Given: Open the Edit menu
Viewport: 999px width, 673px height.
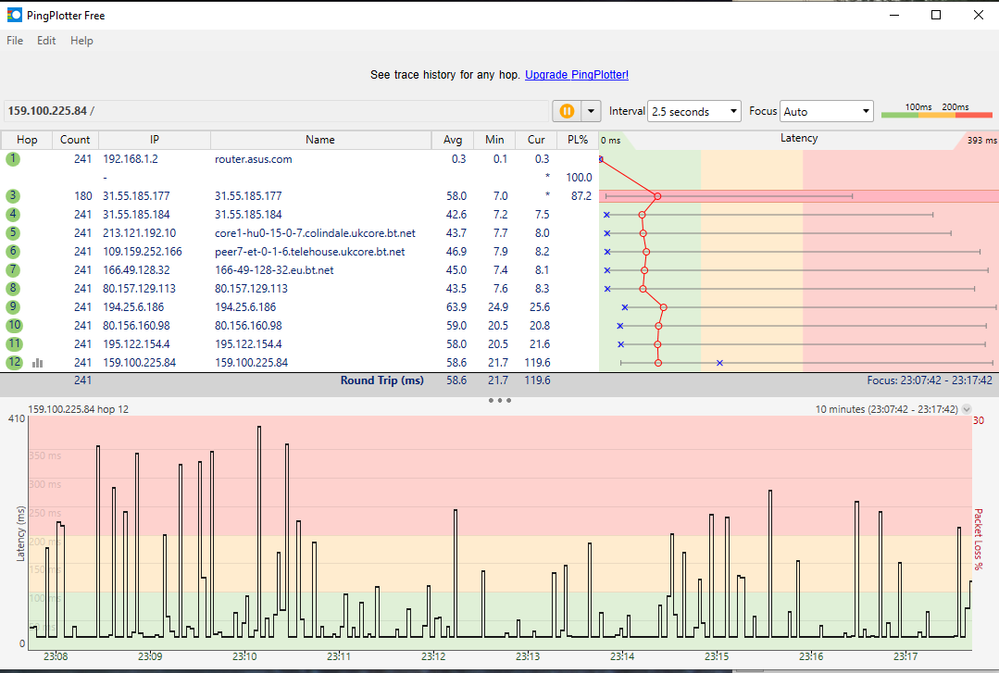Looking at the screenshot, I should 46,41.
